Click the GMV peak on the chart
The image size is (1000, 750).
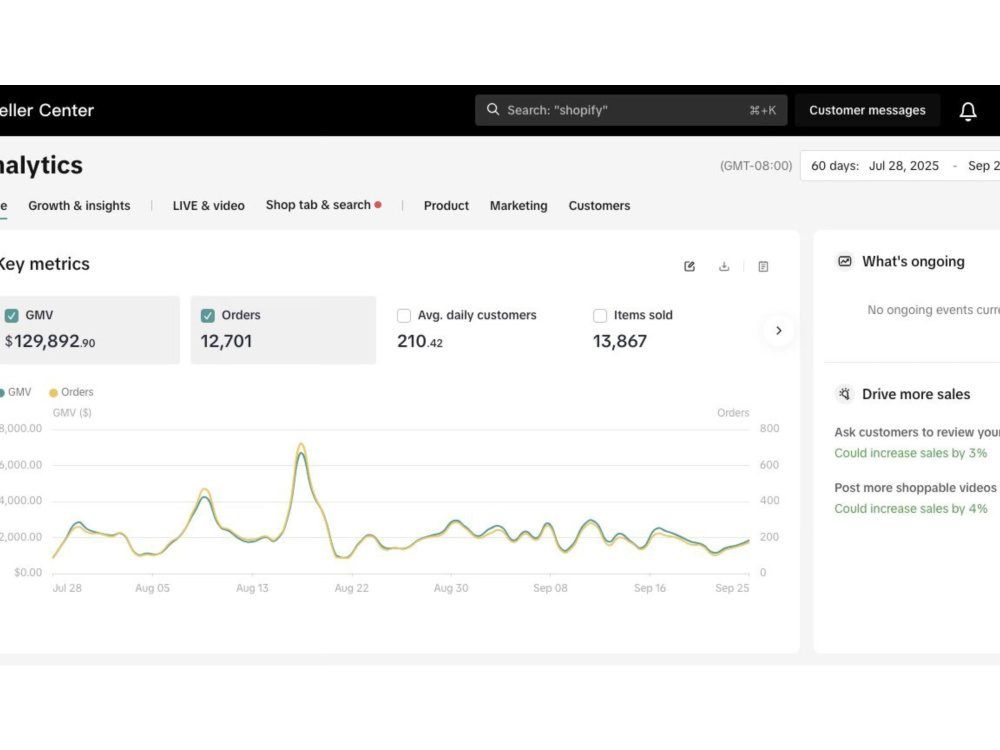click(302, 453)
